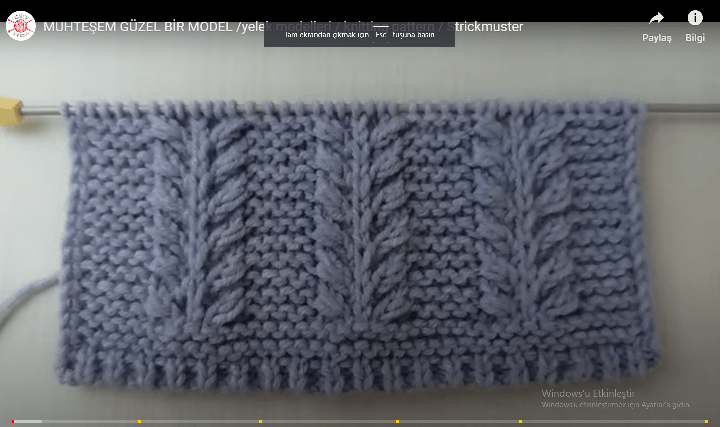Viewport: 725px width, 427px height.
Task: Click the Esc key label in notification
Action: coord(381,34)
